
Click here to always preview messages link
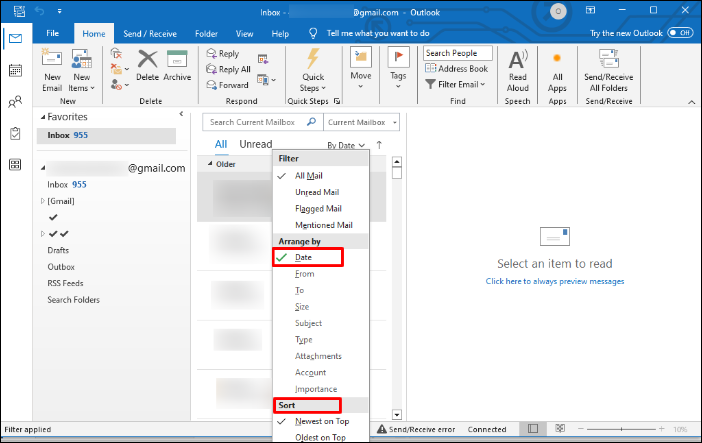click(555, 281)
